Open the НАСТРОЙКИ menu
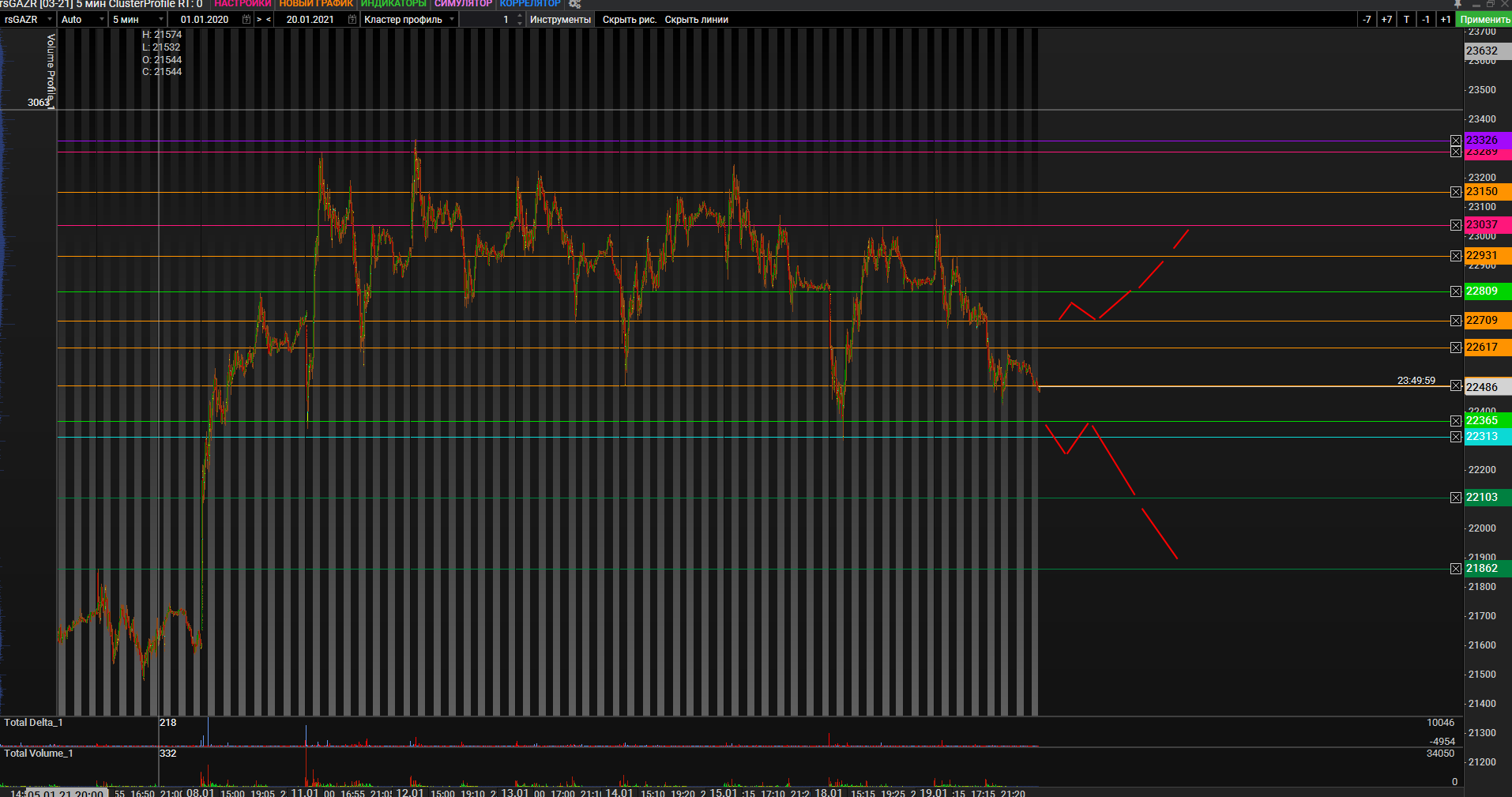This screenshot has height=797, width=1512. click(x=243, y=4)
